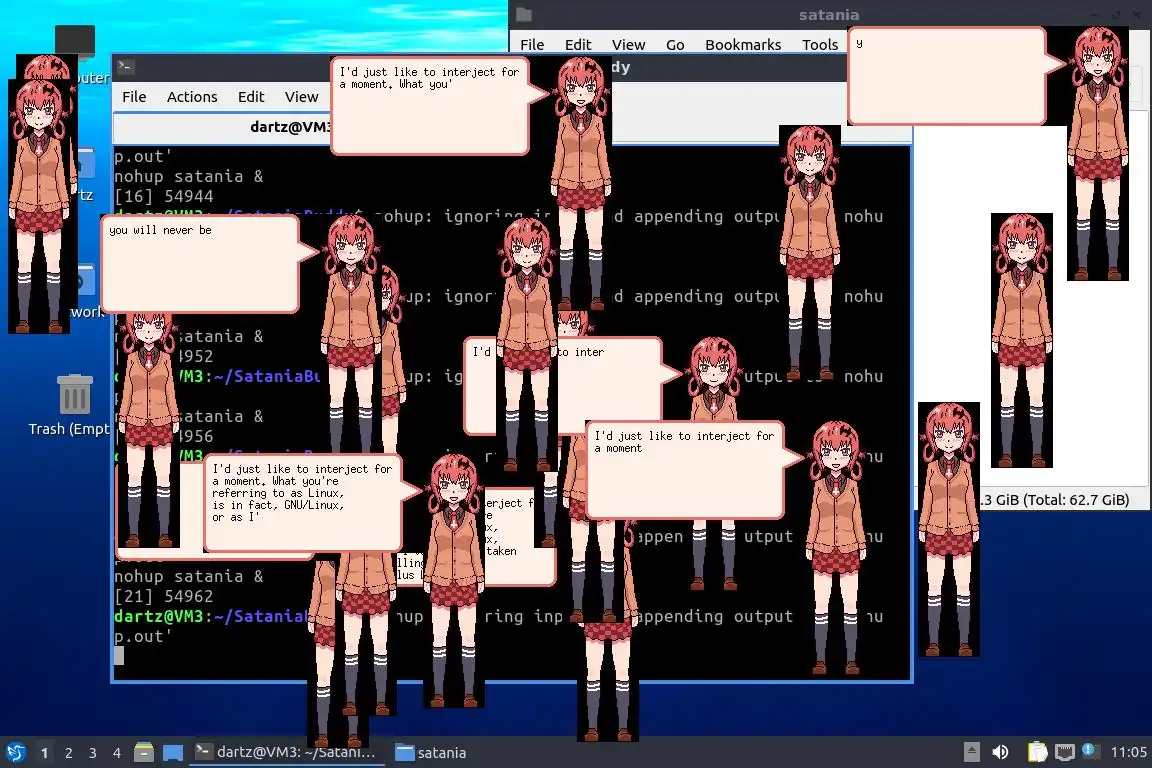Activate the satania folder taskbar entry
Viewport: 1152px width, 768px height.
(431, 753)
